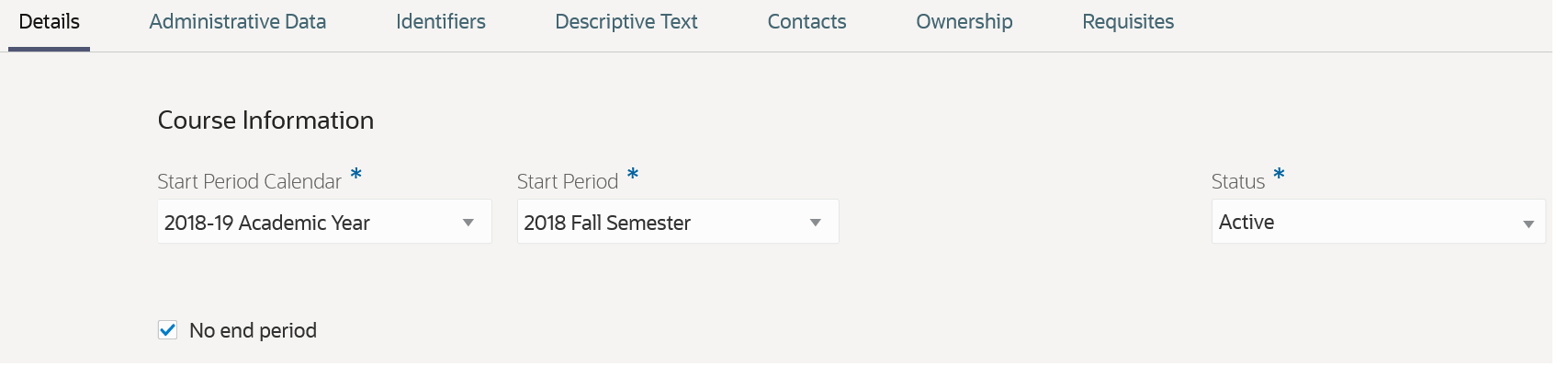Click the Start Period Calendar dropdown arrow
The width and height of the screenshot is (1568, 367).
point(468,223)
